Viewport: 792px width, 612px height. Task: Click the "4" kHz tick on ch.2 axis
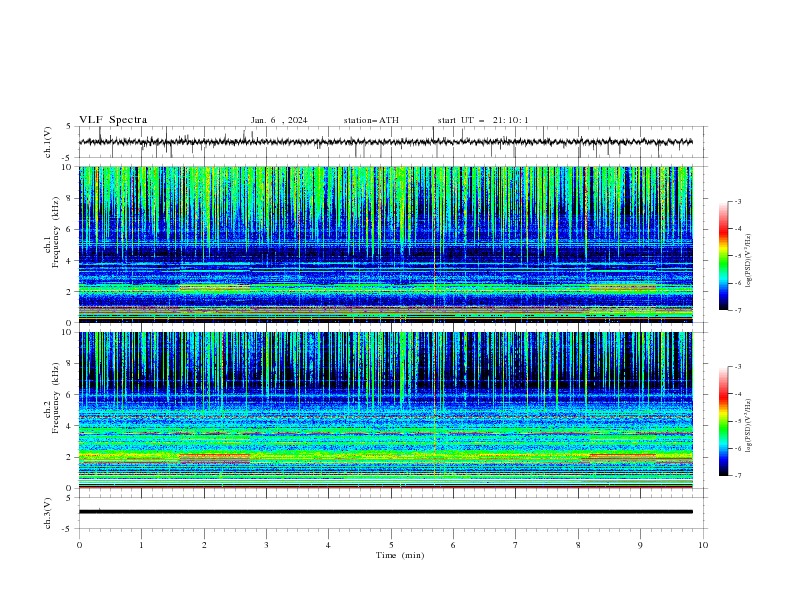(71, 426)
